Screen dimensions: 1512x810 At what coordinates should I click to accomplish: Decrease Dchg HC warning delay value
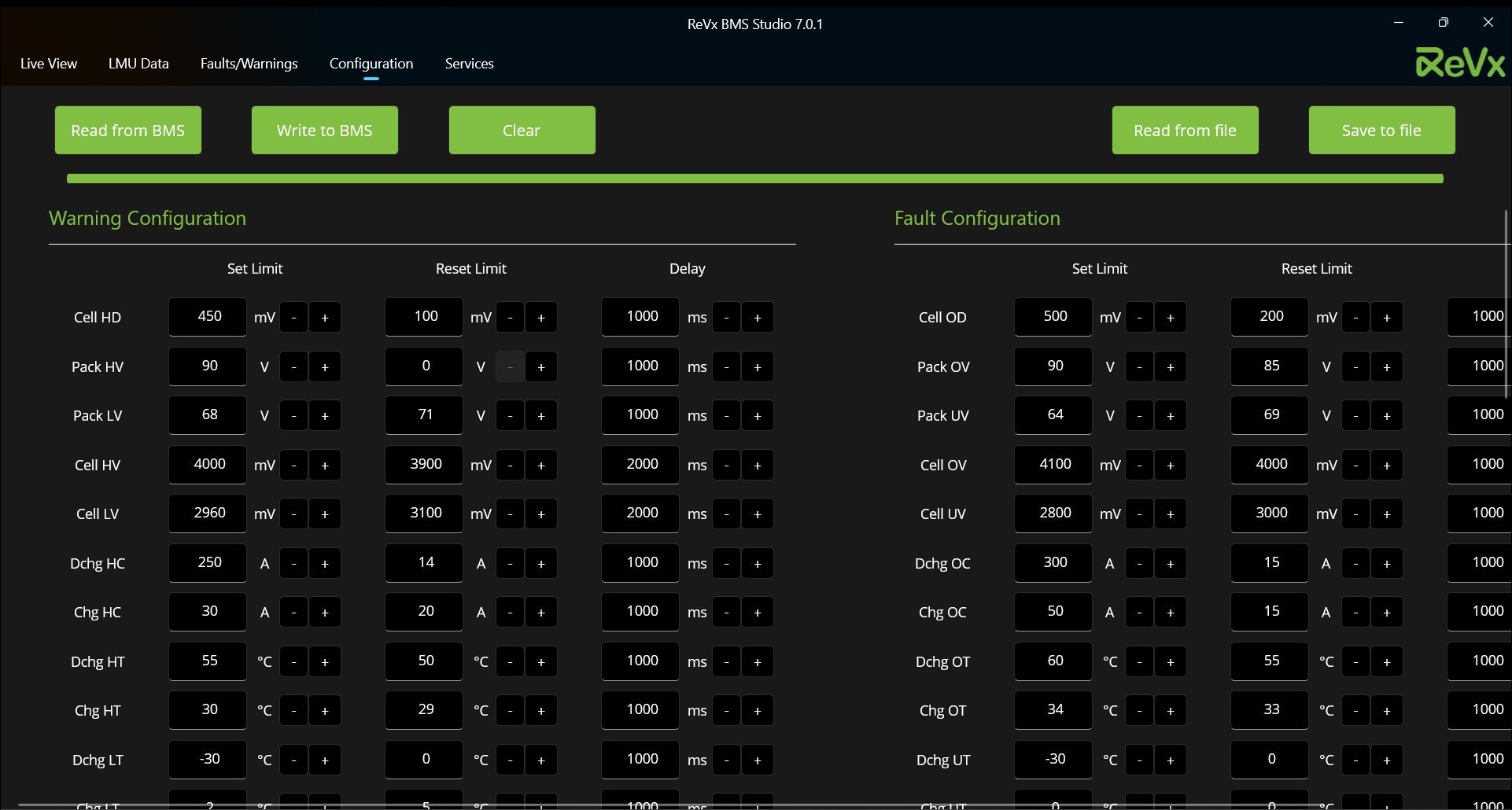pyautogui.click(x=726, y=564)
